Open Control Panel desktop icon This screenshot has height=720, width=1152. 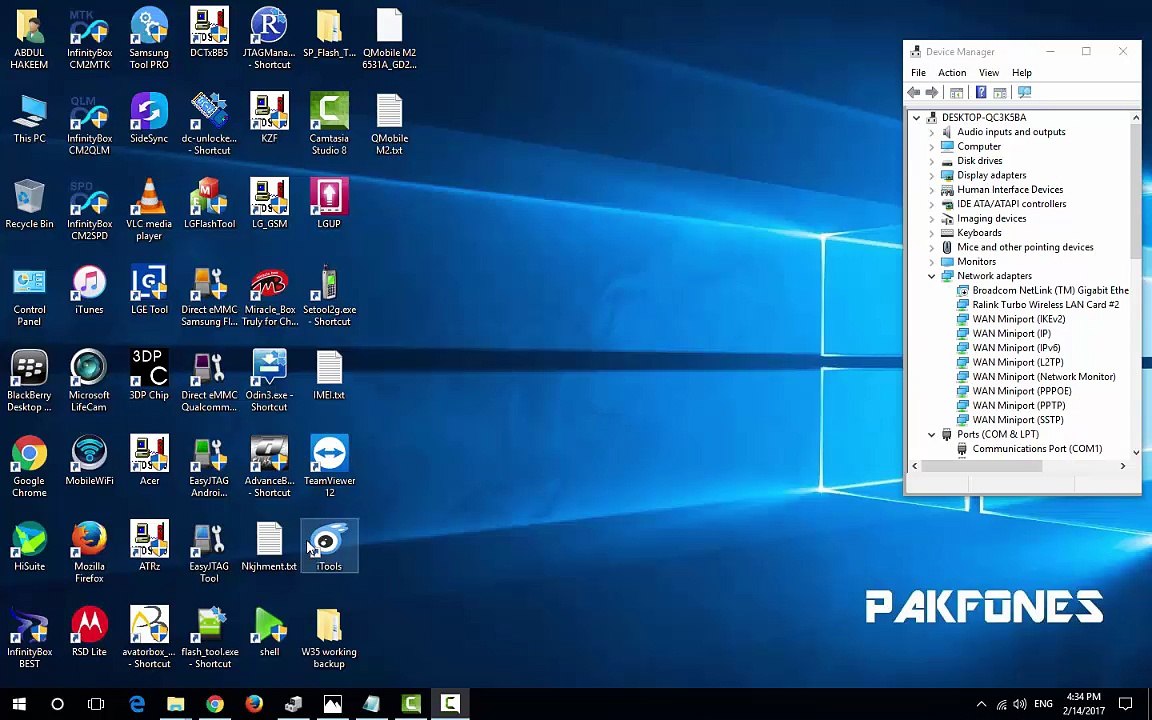click(29, 294)
